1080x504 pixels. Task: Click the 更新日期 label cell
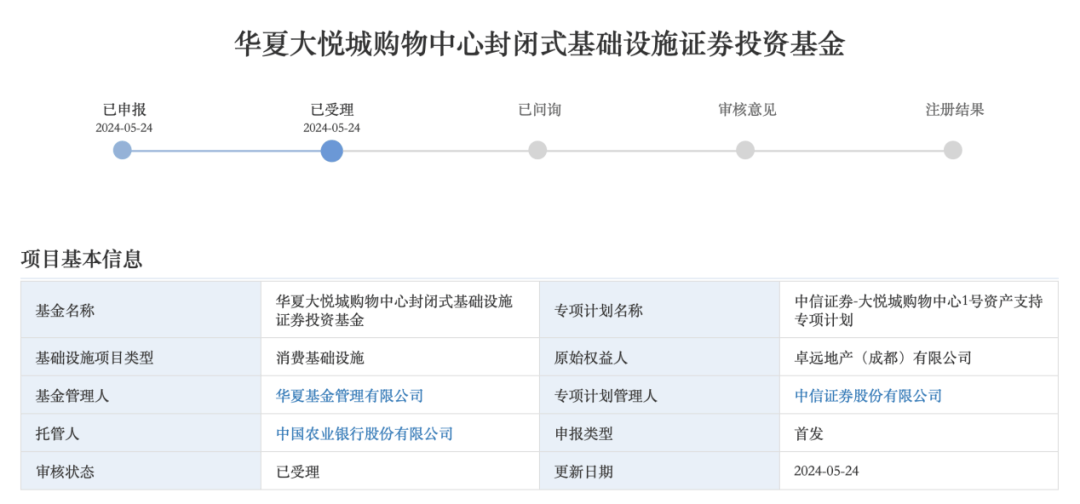point(659,471)
